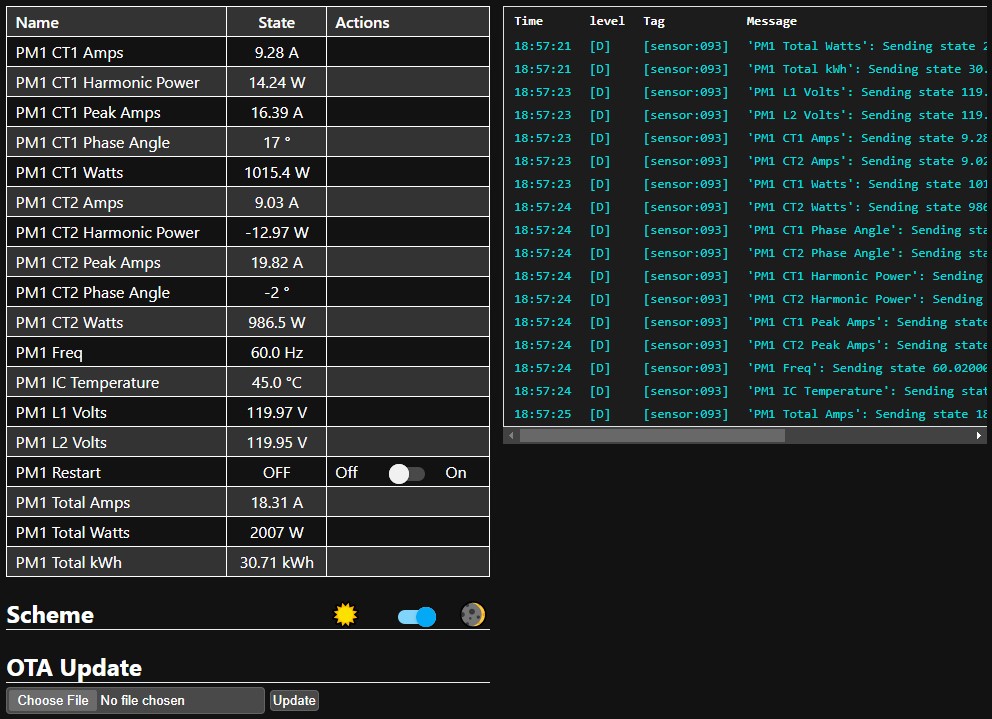The width and height of the screenshot is (992, 719).
Task: Click the OTA Update button
Action: point(294,701)
